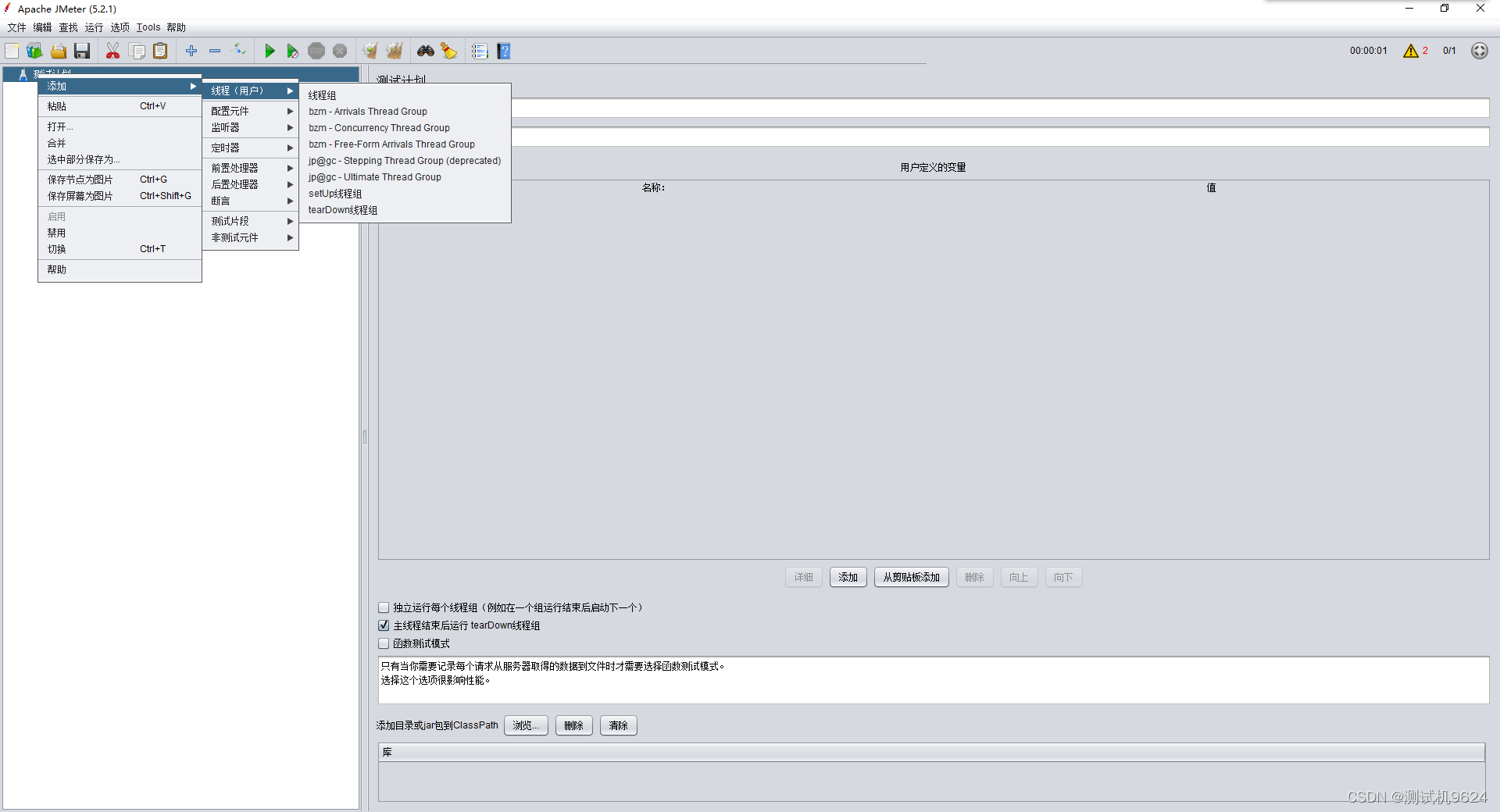The height and width of the screenshot is (812, 1500).
Task: Click the warning triangle error counter
Action: pyautogui.click(x=1411, y=51)
